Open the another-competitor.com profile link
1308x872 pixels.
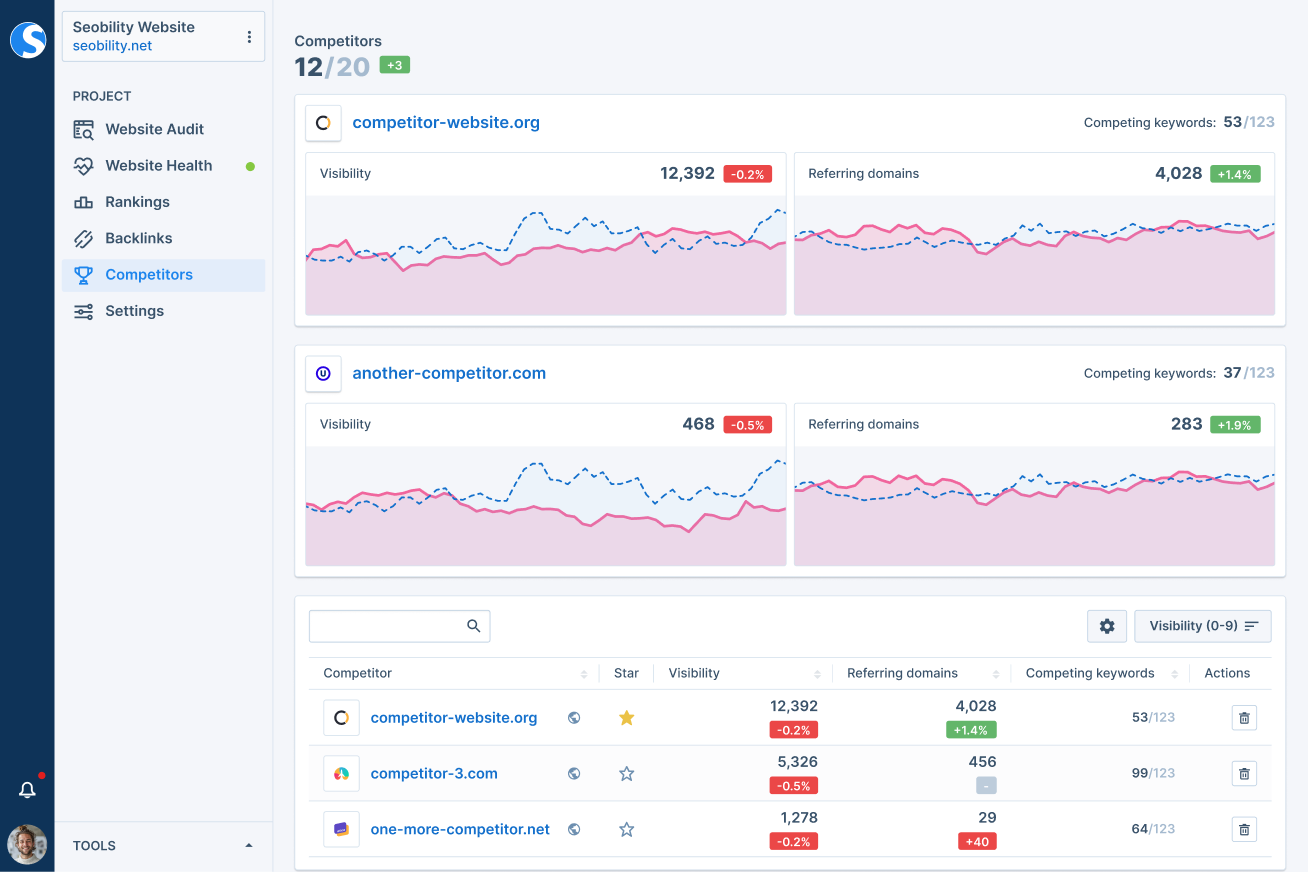pyautogui.click(x=448, y=373)
